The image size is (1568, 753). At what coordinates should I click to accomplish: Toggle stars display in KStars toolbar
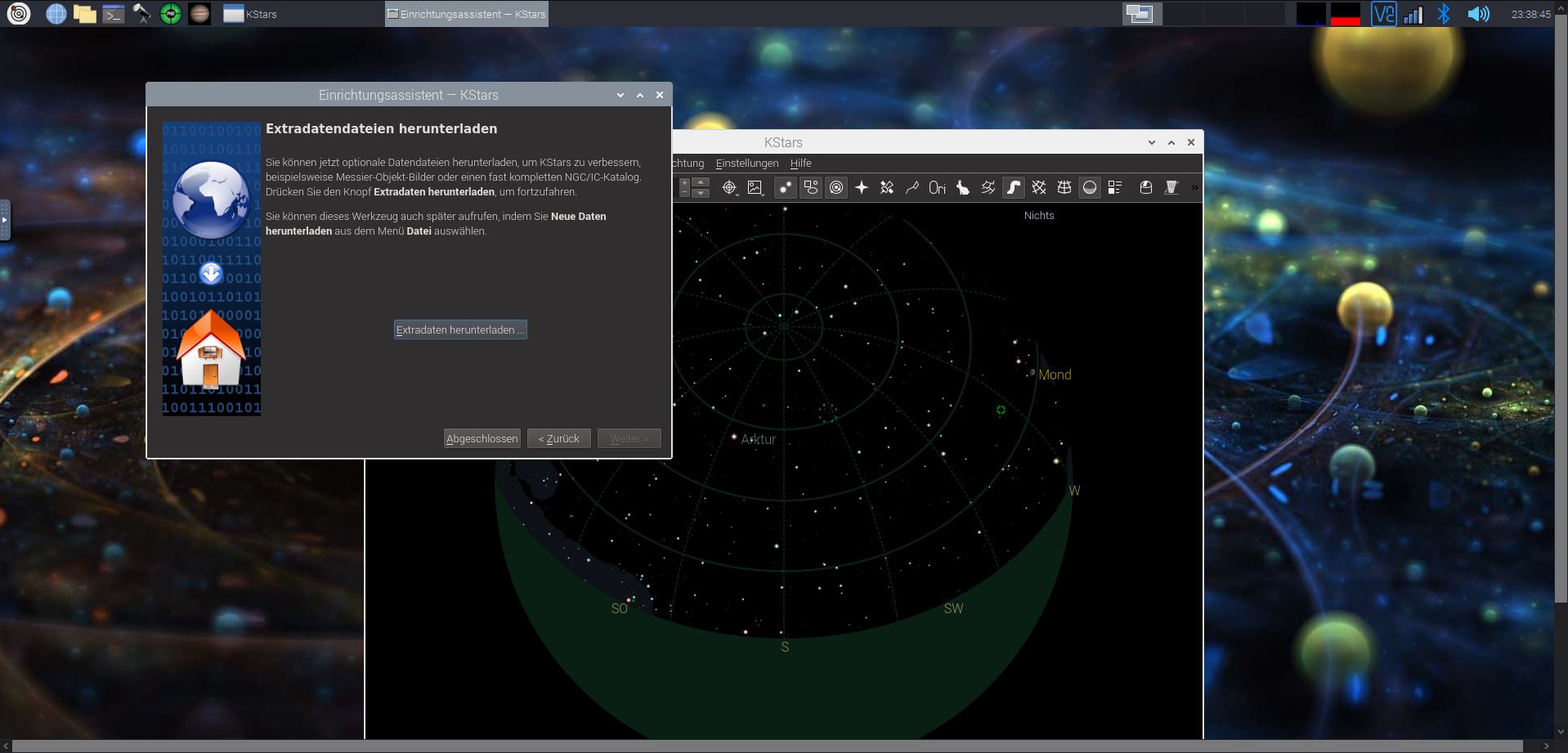click(785, 187)
